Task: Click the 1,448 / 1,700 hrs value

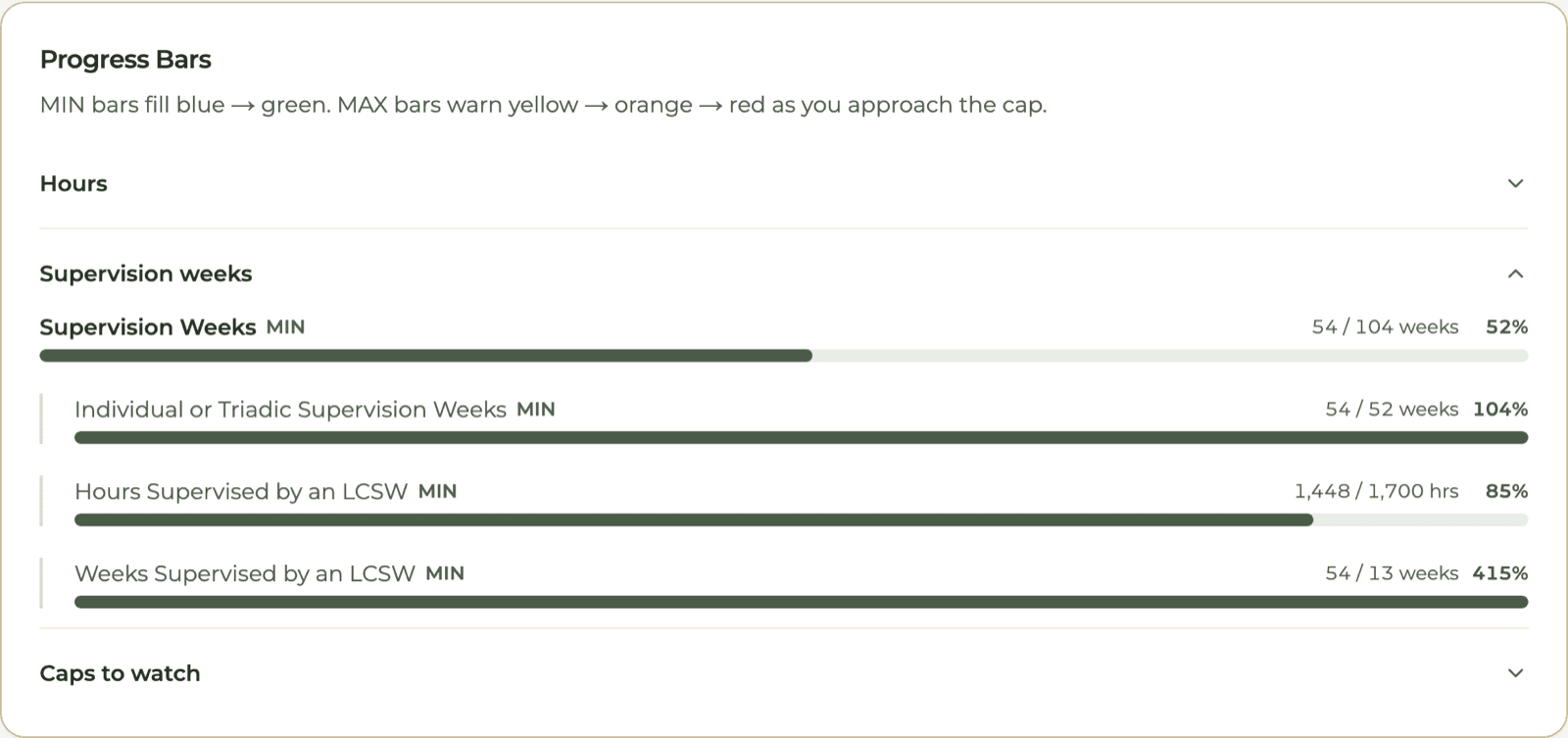Action: 1376,492
